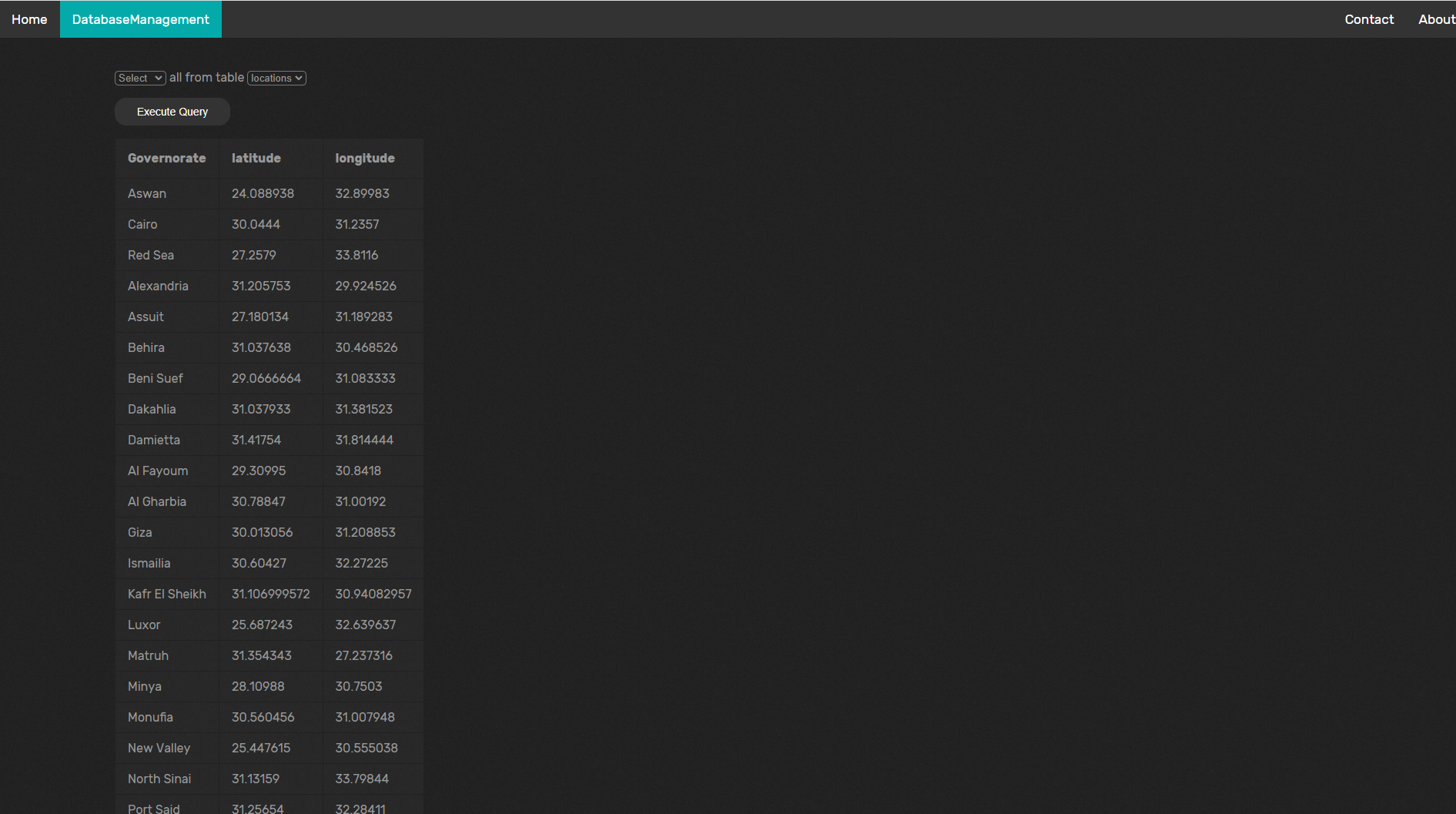Click the Execute Query button
Image resolution: width=1456 pixels, height=814 pixels.
[172, 112]
